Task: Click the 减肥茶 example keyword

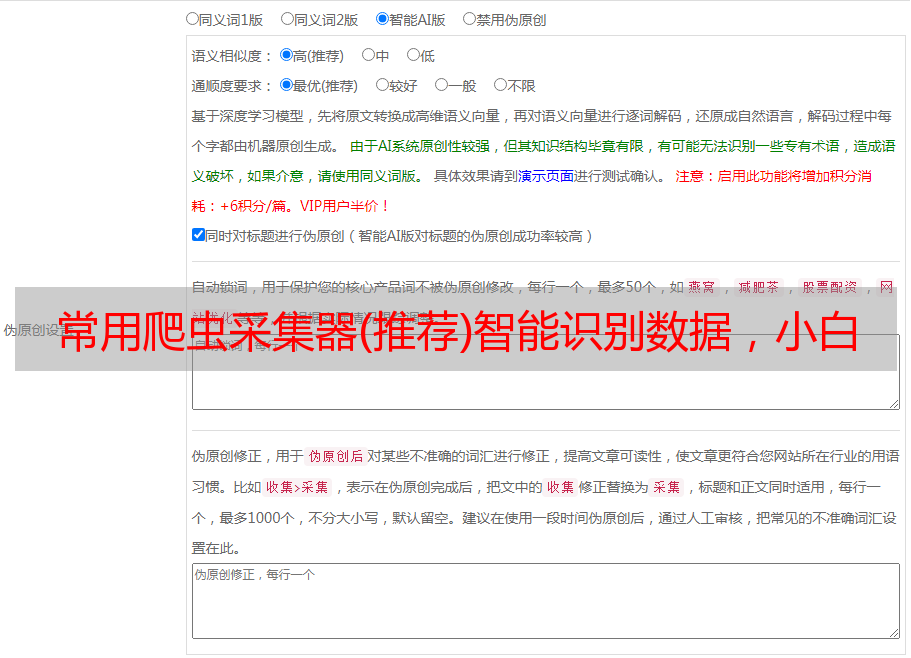Action: (758, 287)
